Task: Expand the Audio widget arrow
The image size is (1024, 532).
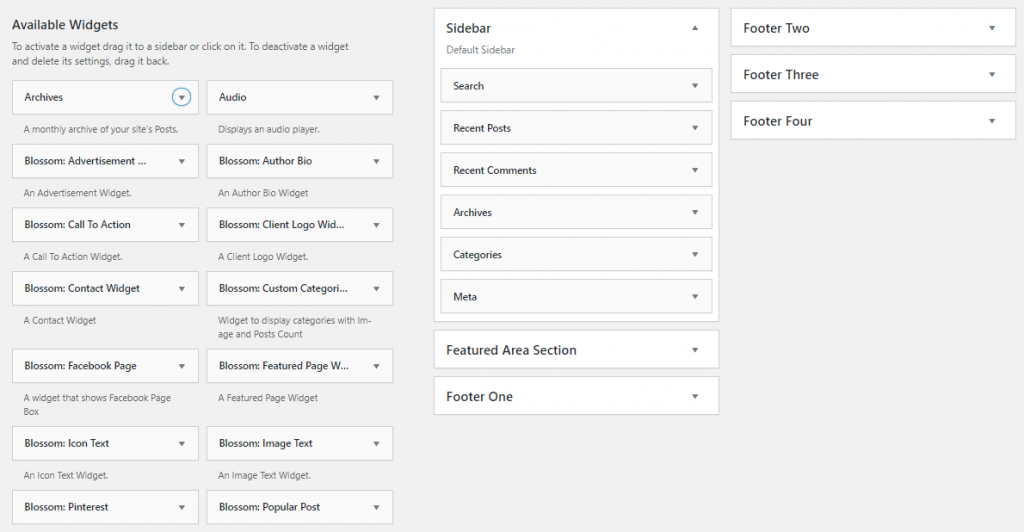Action: pyautogui.click(x=376, y=97)
